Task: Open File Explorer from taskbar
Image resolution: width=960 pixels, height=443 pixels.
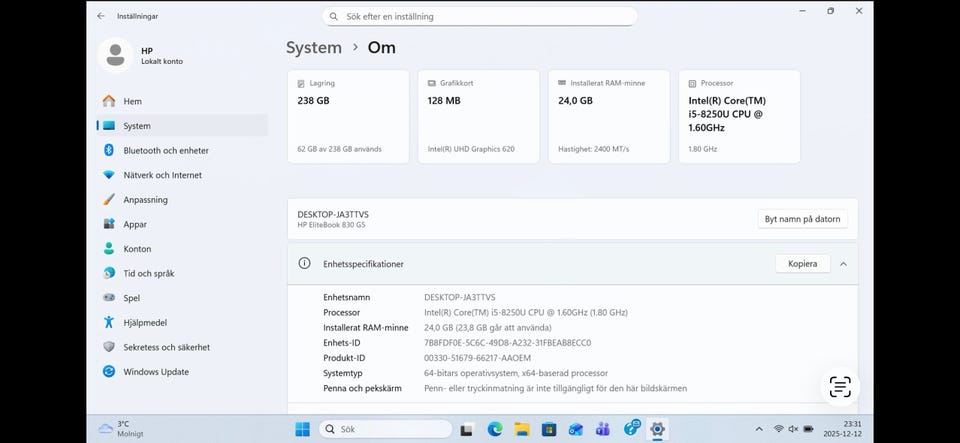Action: [x=521, y=429]
